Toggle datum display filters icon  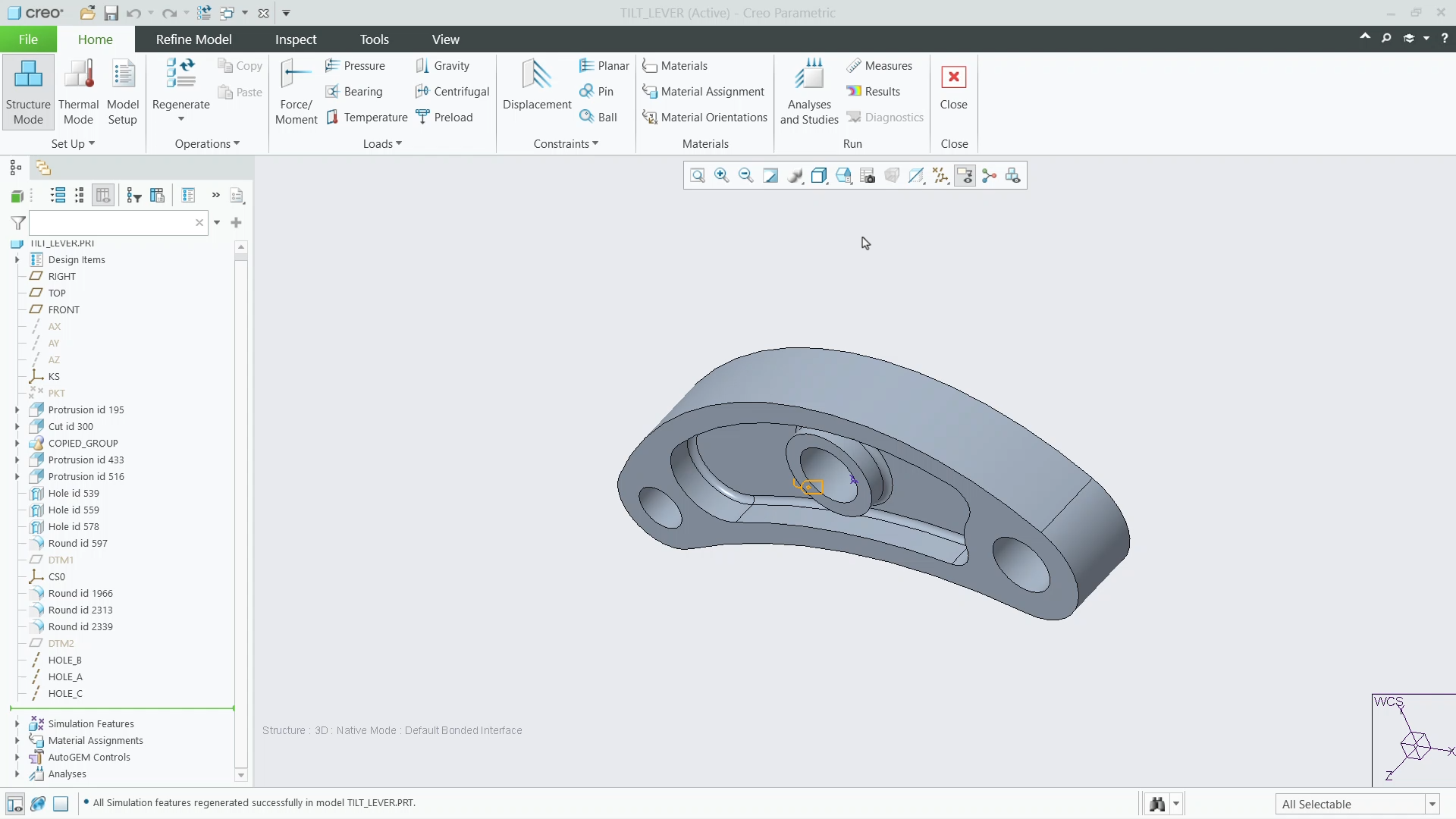click(x=940, y=176)
